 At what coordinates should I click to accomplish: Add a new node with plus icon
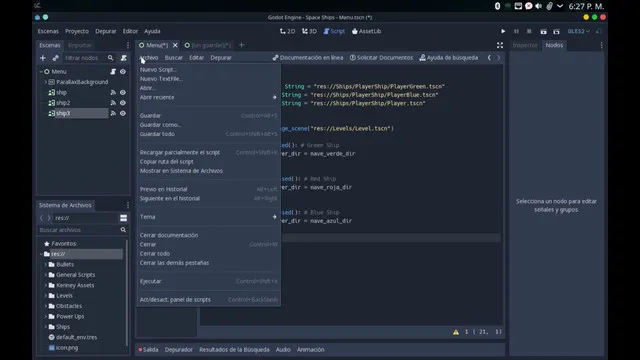coord(43,58)
